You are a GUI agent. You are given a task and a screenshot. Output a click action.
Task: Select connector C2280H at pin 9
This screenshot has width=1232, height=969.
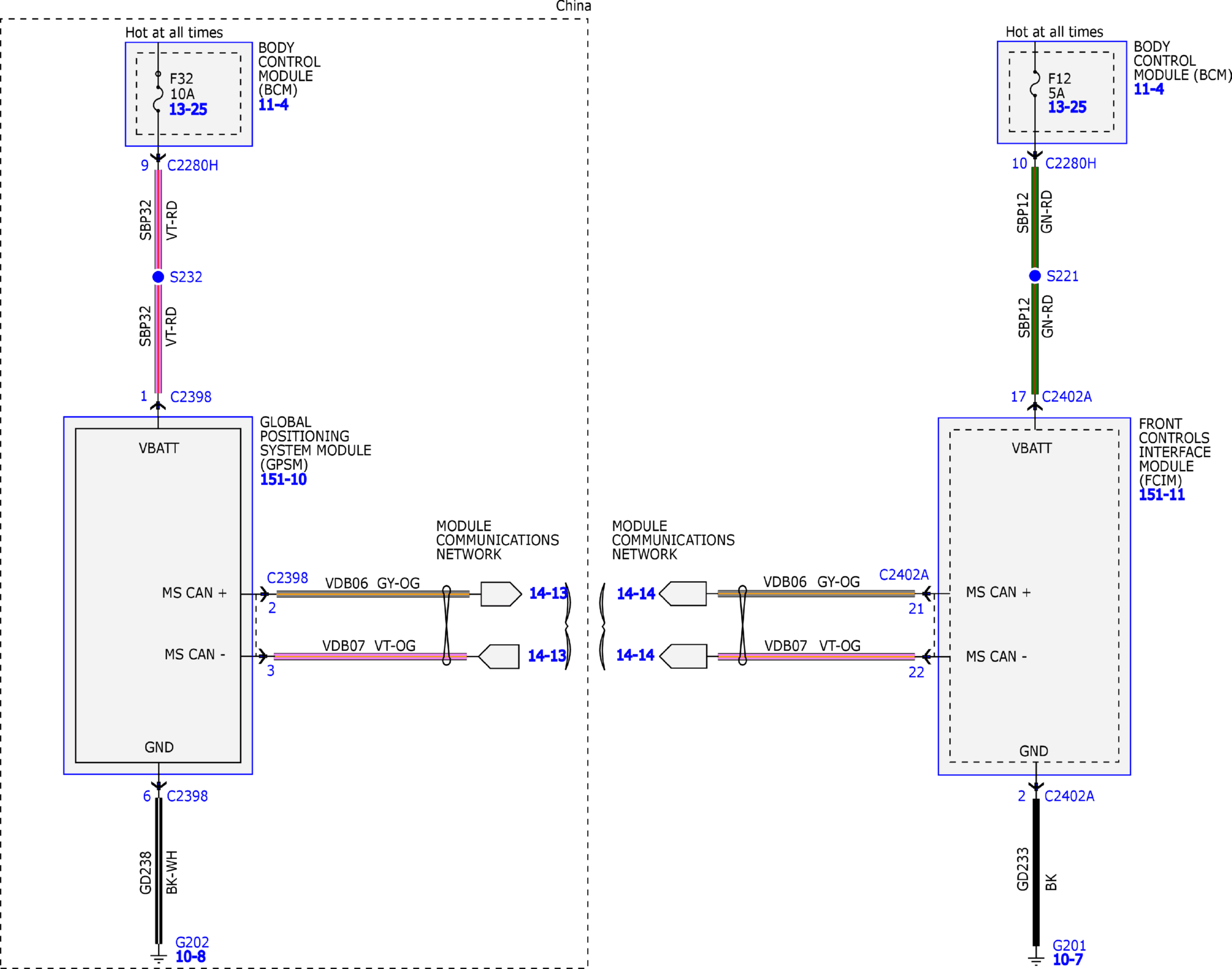point(193,165)
